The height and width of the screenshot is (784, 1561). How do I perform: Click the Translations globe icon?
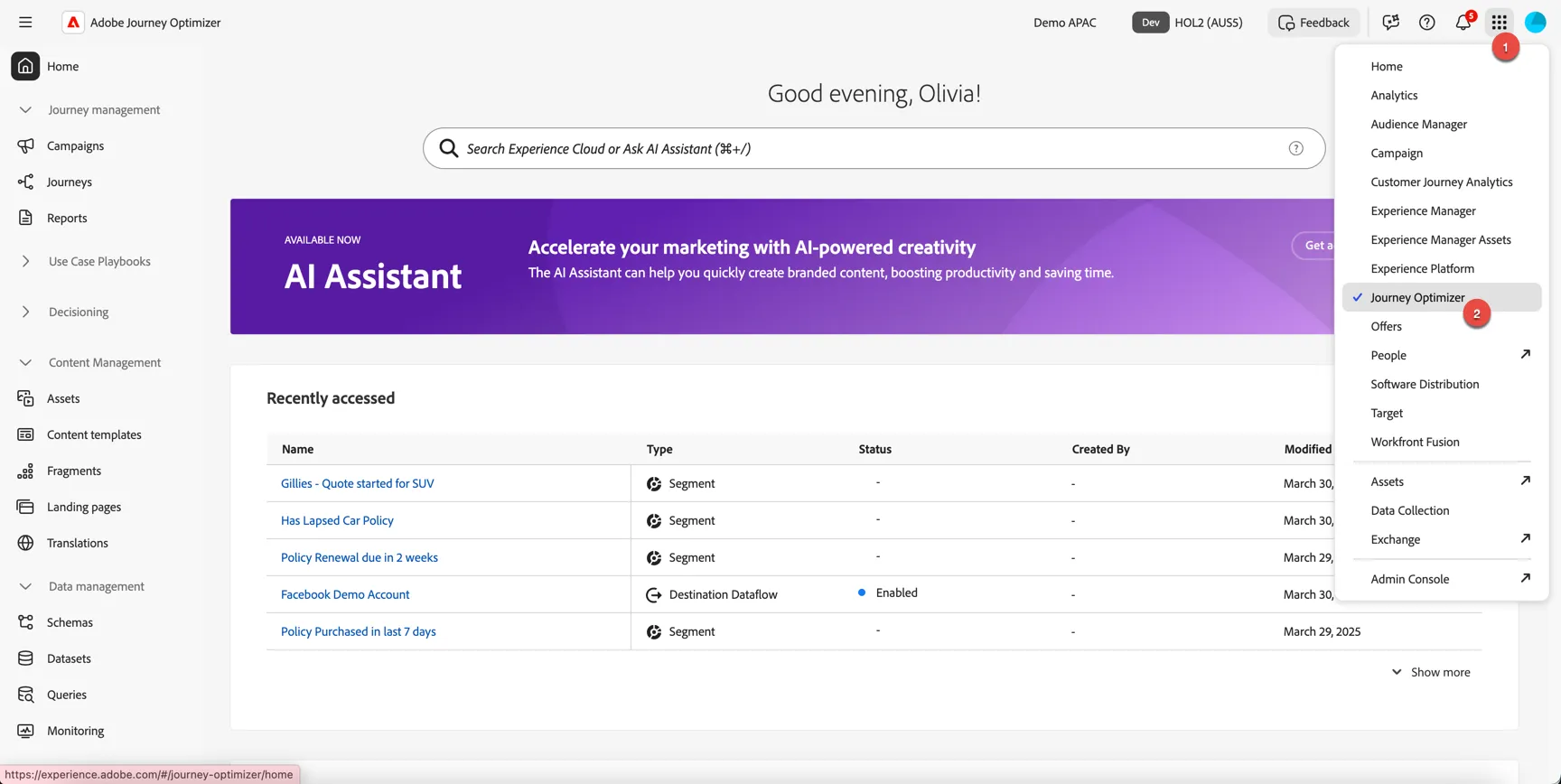(25, 543)
